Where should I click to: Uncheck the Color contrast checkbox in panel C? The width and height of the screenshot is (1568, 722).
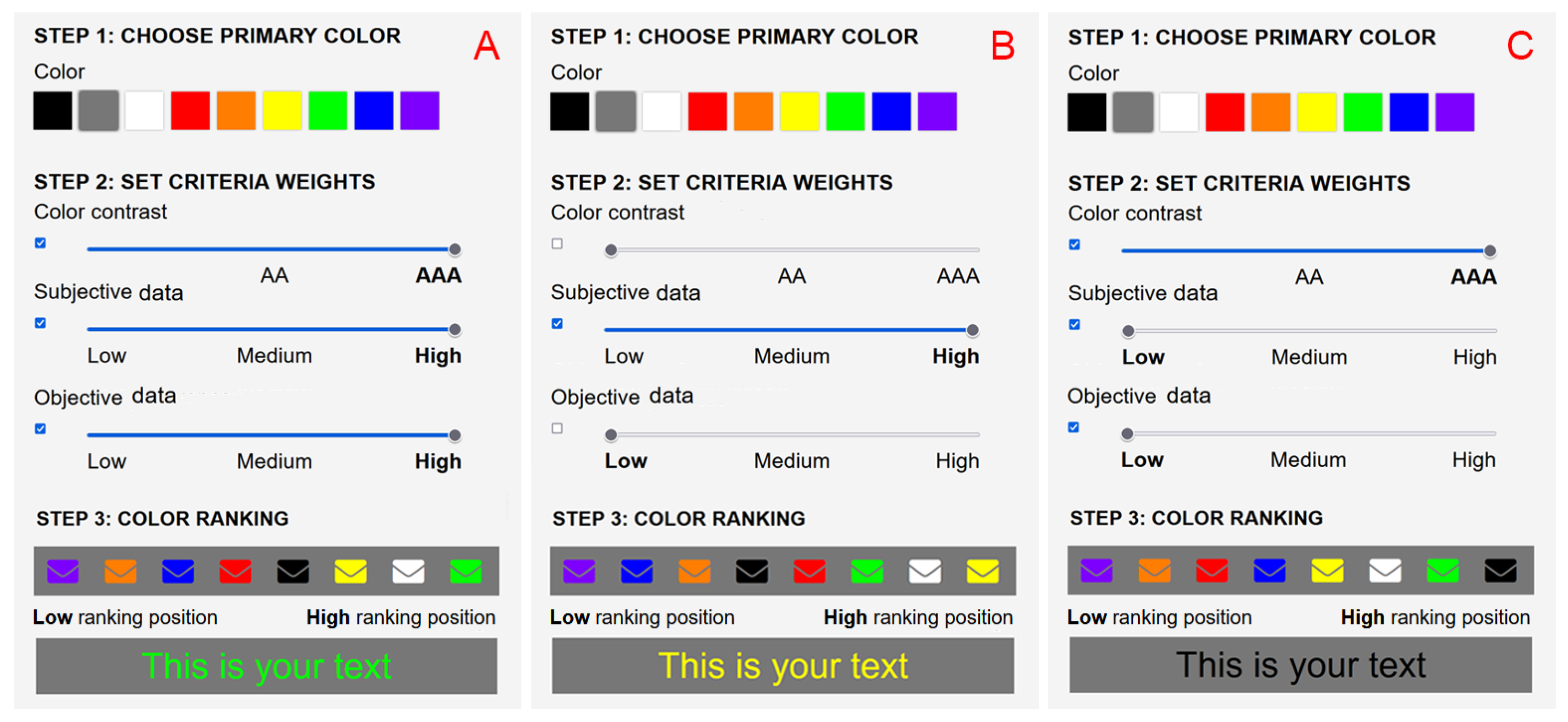pos(1074,244)
